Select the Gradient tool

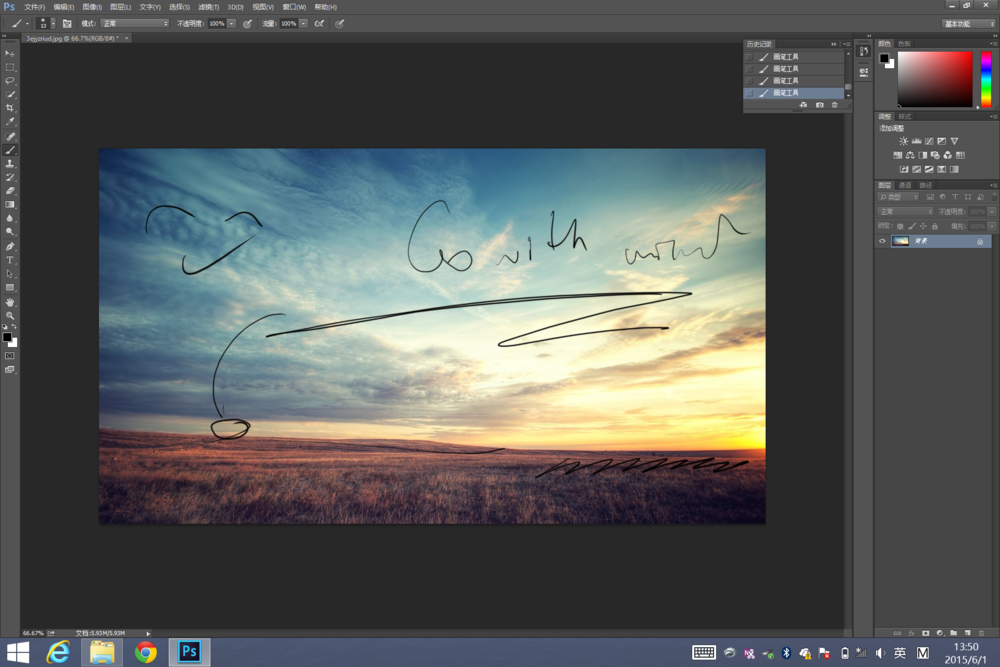click(x=10, y=205)
